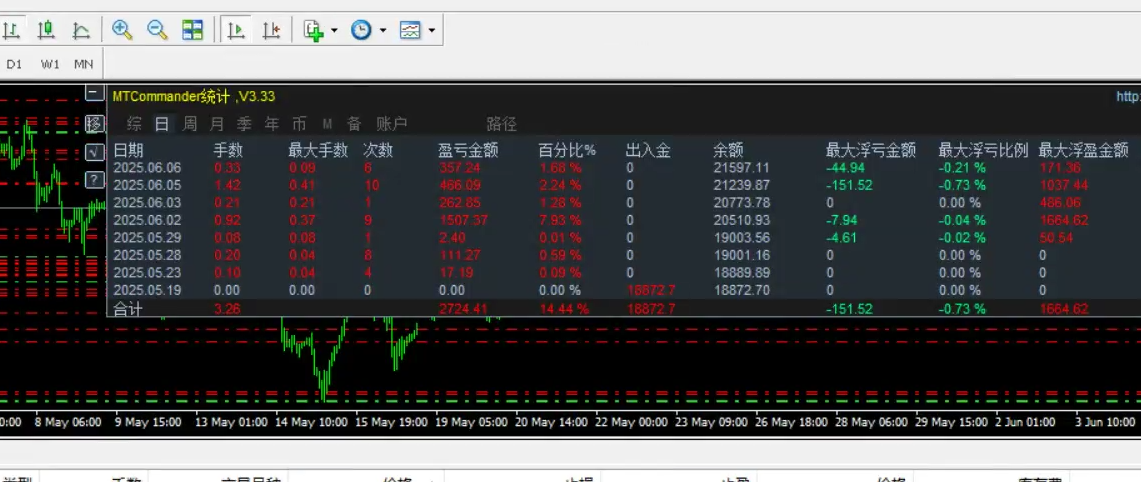This screenshot has height=482, width=1141.
Task: Switch to the 年 yearly tab
Action: pyautogui.click(x=272, y=124)
